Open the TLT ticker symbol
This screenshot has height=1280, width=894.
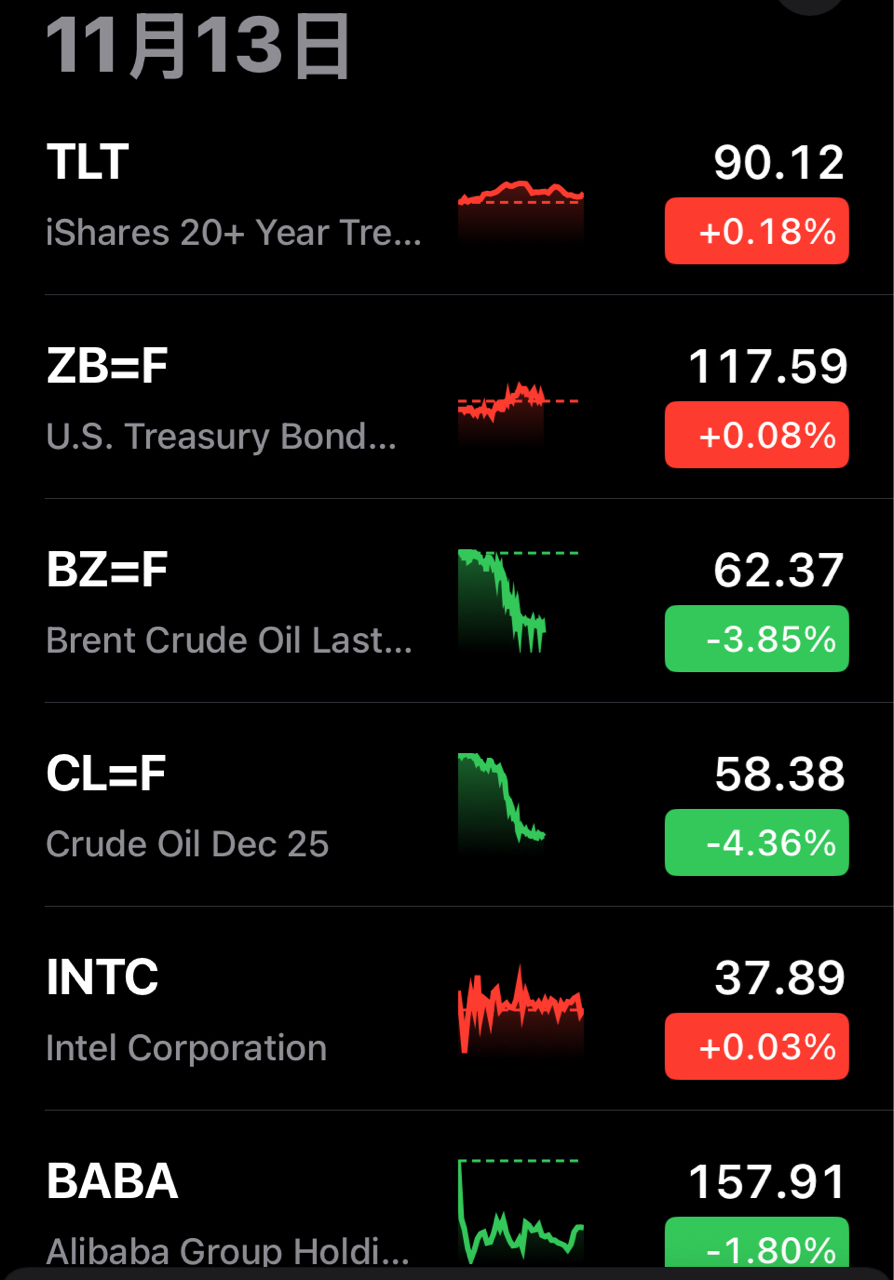click(x=88, y=163)
